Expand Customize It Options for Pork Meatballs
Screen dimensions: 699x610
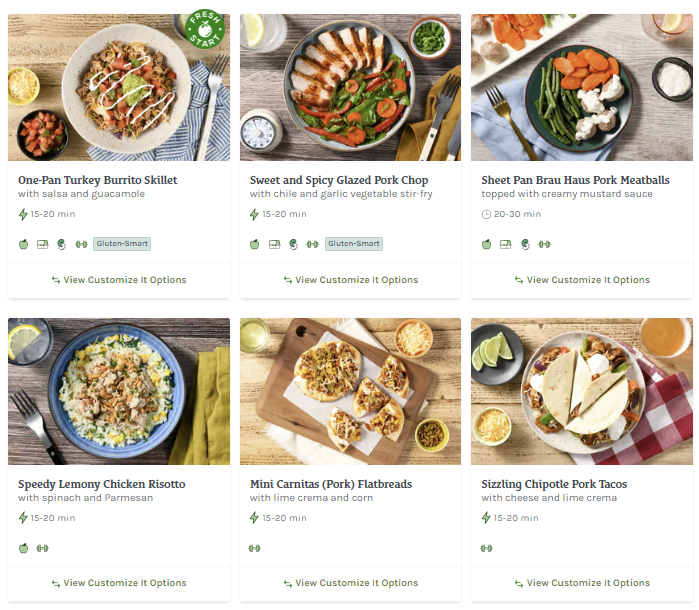(582, 280)
